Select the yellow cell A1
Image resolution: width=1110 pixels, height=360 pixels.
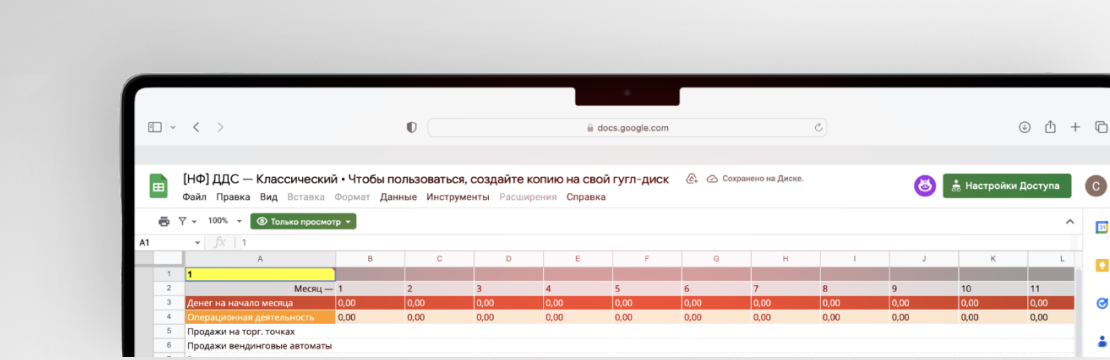260,274
